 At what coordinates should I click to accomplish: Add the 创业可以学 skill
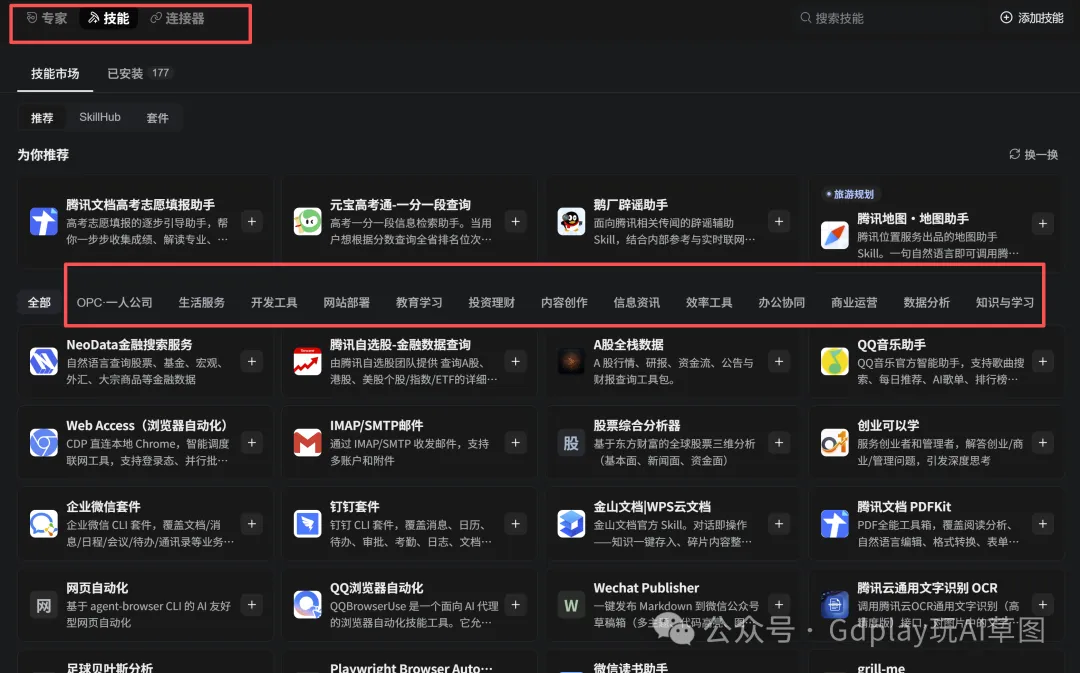coord(1043,443)
